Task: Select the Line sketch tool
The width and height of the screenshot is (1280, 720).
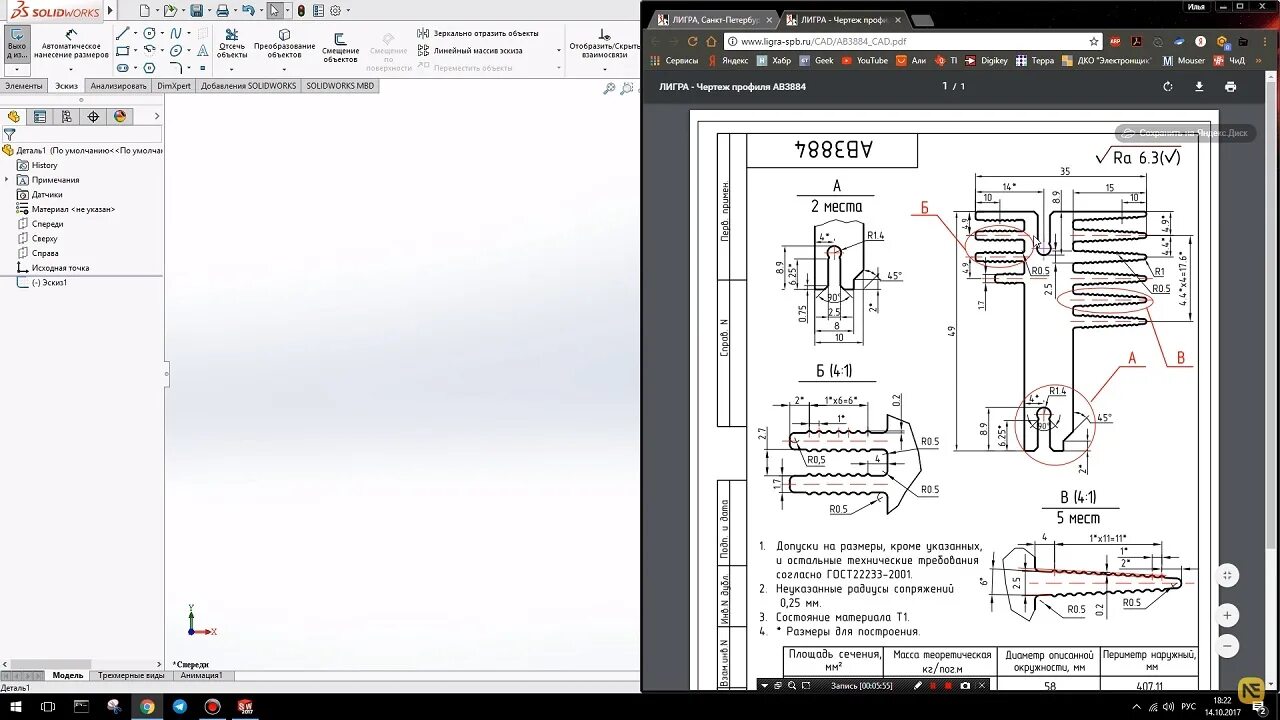Action: click(x=123, y=33)
